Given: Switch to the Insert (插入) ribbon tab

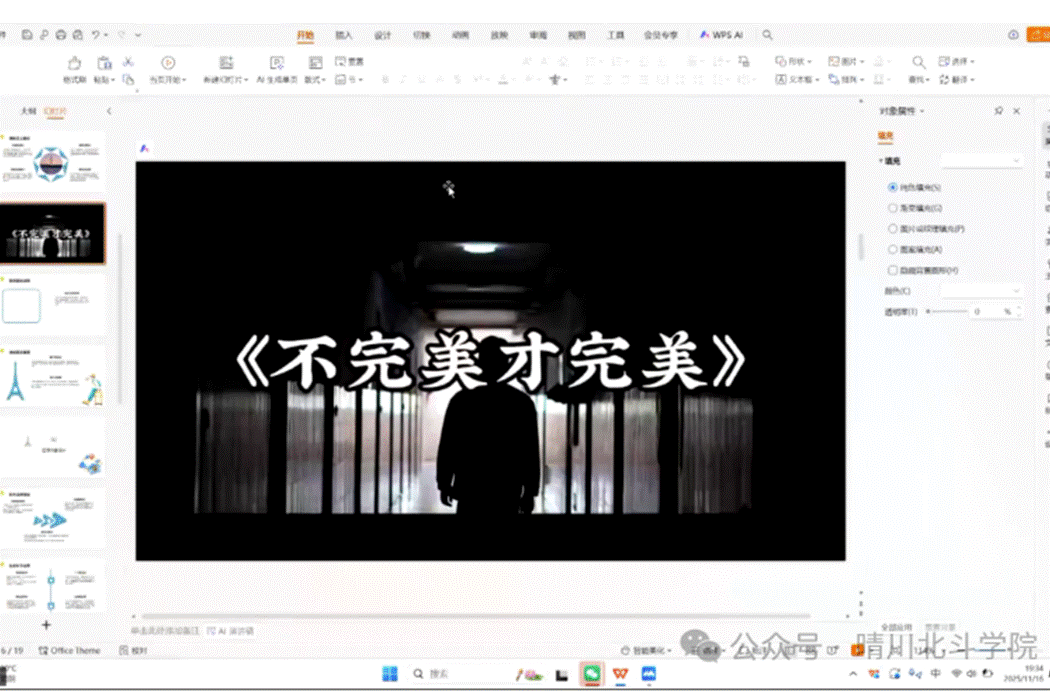Looking at the screenshot, I should [344, 35].
